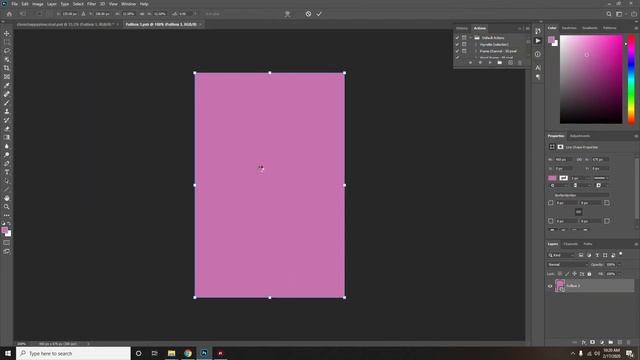This screenshot has width=640, height=360.
Task: Commit the transform with the checkmark
Action: [319, 14]
